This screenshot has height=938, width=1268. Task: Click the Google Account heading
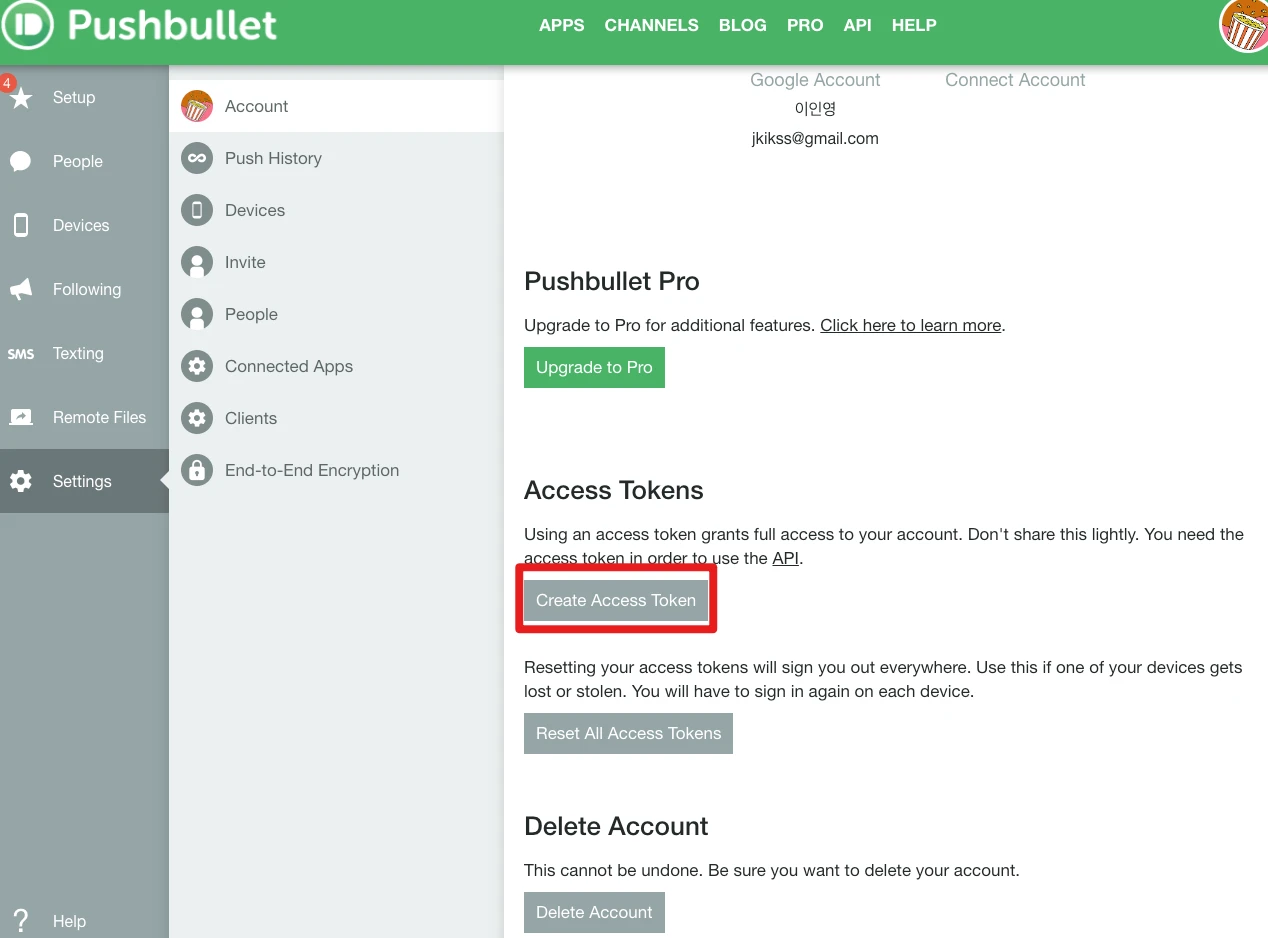tap(815, 80)
